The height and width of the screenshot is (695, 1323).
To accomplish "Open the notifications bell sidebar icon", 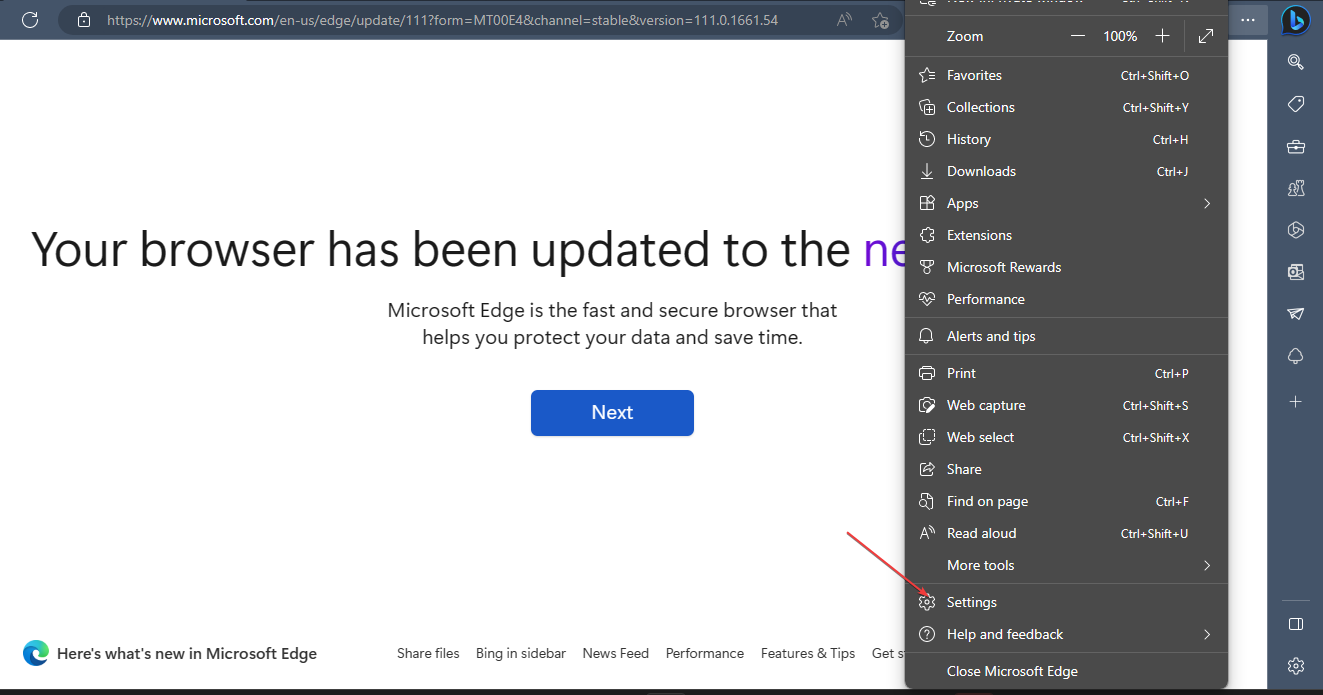I will (1295, 355).
